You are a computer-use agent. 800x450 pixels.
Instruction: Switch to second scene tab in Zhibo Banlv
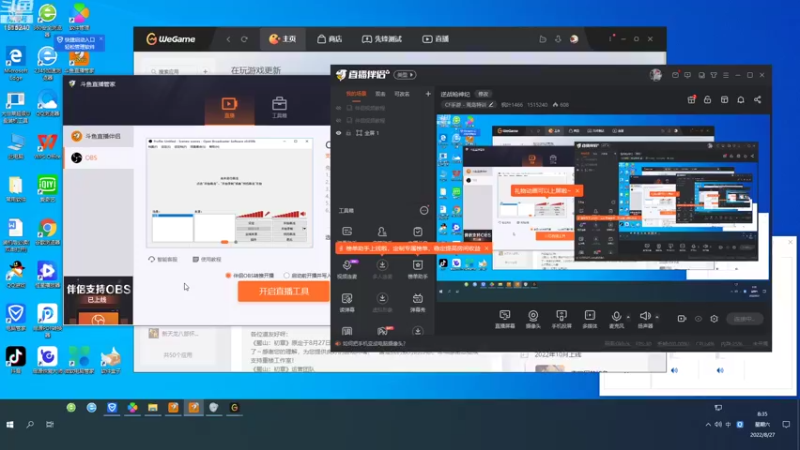point(381,94)
